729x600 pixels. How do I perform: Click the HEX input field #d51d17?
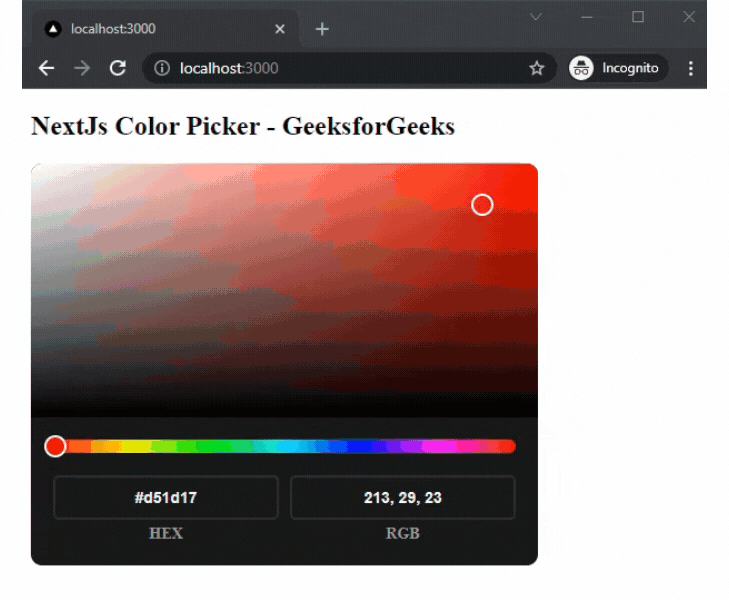[x=166, y=497]
